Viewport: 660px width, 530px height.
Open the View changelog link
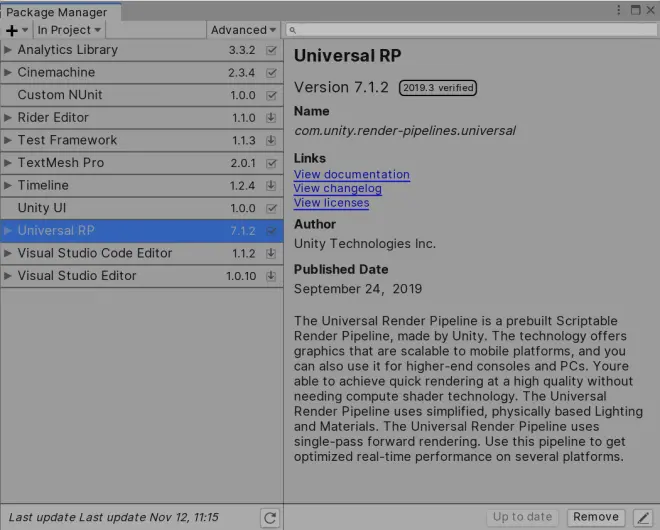pos(338,189)
